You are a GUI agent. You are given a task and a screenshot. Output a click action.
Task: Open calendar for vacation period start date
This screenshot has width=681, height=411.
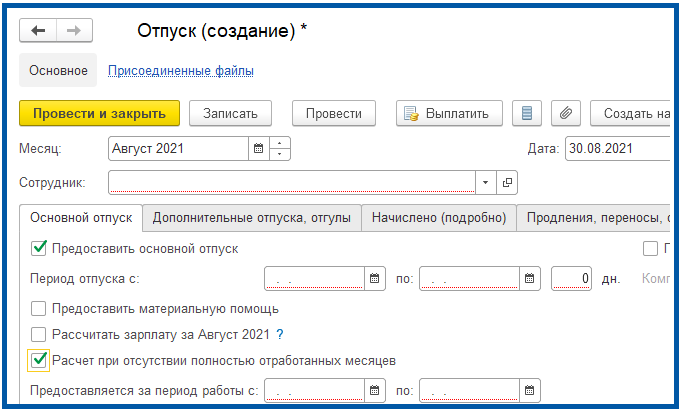click(x=376, y=278)
